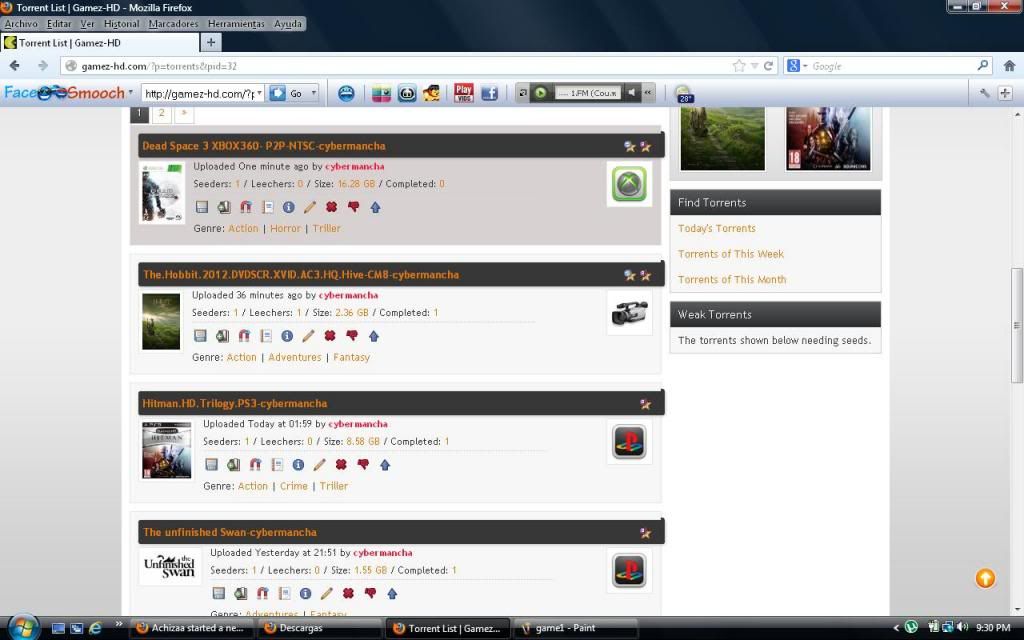Play the 1.FM radio stream
This screenshot has height=640, width=1024.
point(541,93)
